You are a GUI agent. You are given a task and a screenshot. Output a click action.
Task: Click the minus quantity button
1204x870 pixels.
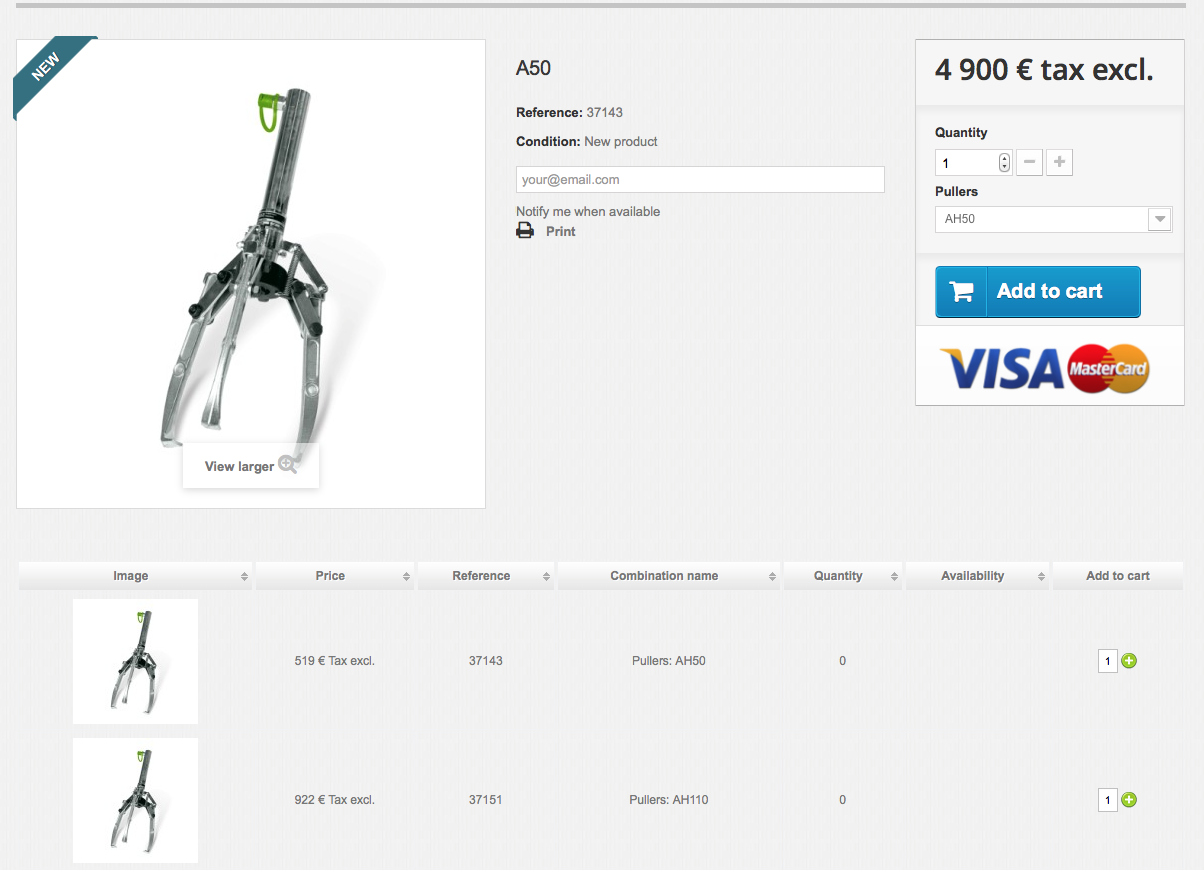coord(1030,162)
